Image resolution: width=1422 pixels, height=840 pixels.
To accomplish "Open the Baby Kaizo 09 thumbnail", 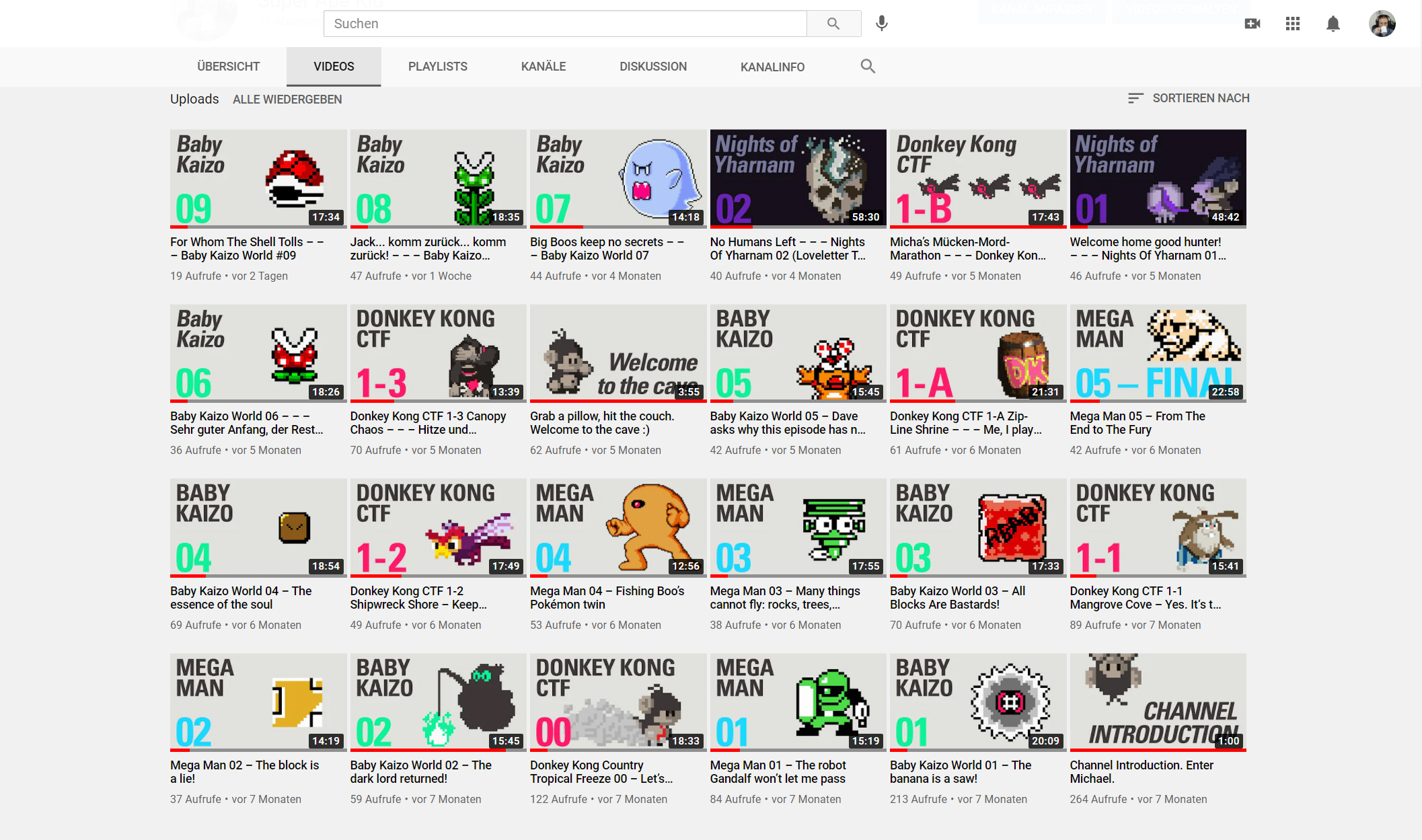I will coord(258,178).
